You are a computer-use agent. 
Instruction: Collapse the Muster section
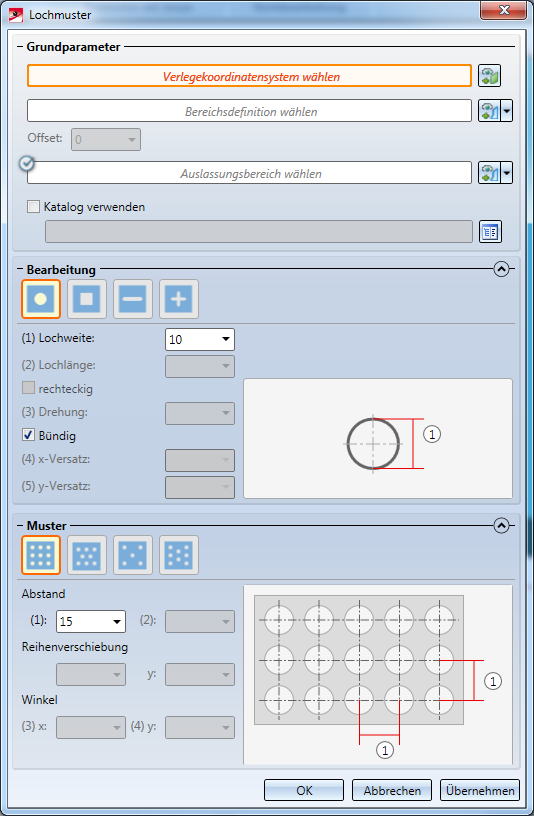(501, 526)
